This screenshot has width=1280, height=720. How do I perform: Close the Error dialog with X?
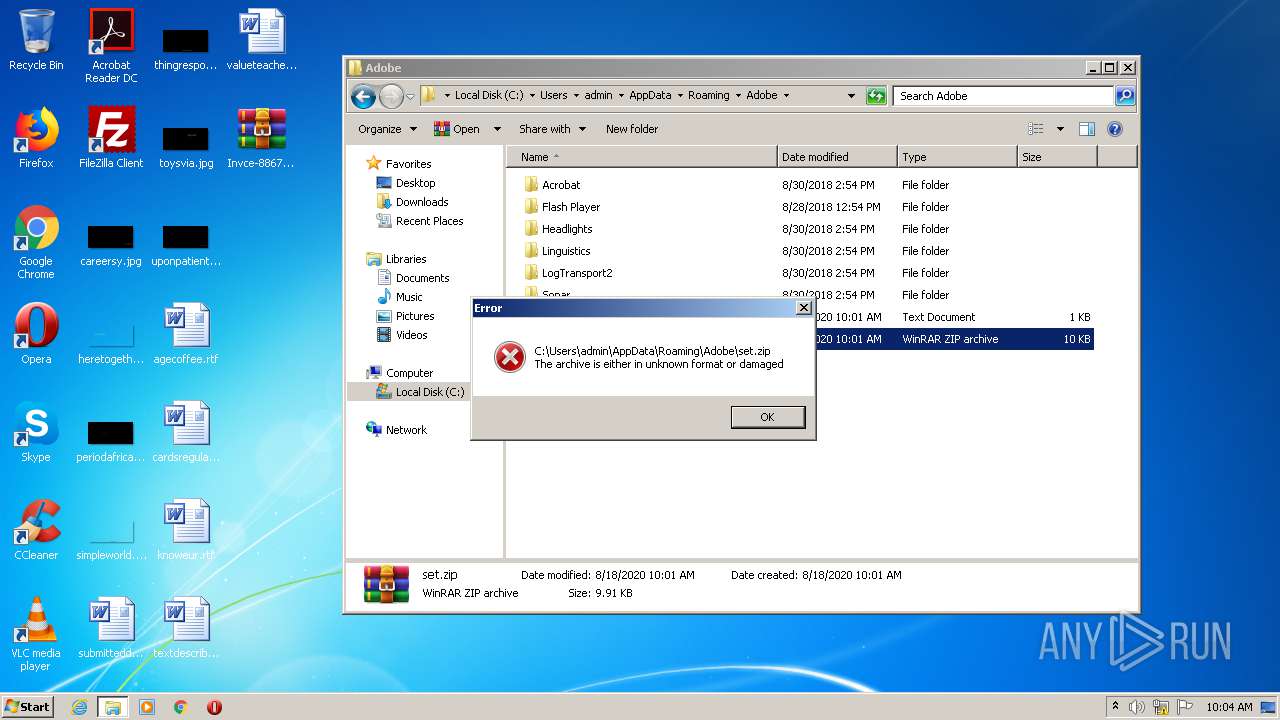click(803, 308)
